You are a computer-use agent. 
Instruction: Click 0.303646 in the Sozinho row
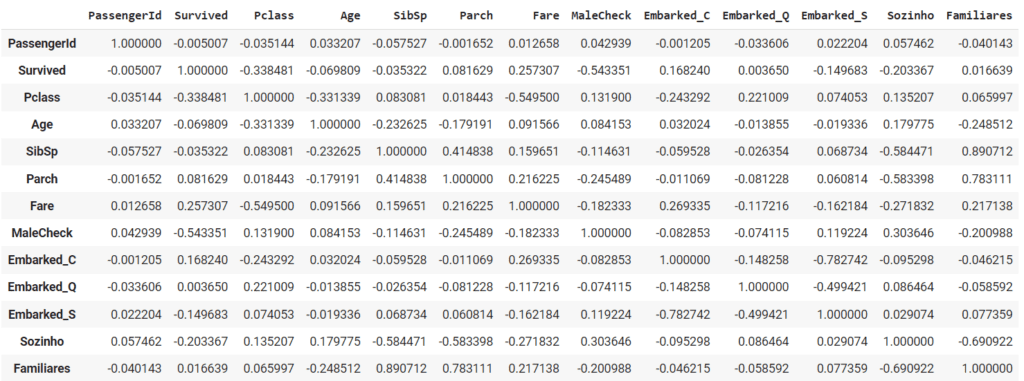[x=606, y=342]
